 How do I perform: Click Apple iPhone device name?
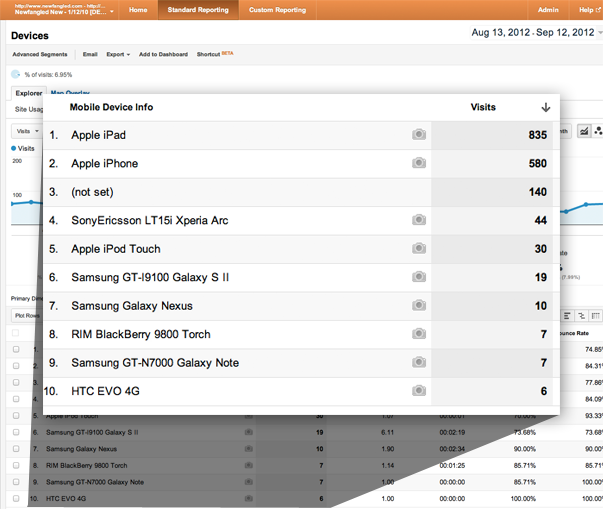coord(105,163)
